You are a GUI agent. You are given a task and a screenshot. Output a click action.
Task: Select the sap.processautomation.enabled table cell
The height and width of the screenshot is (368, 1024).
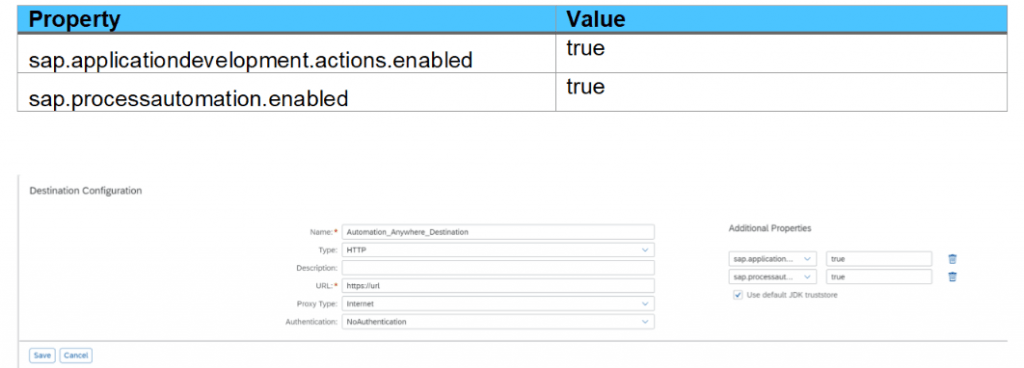click(287, 92)
